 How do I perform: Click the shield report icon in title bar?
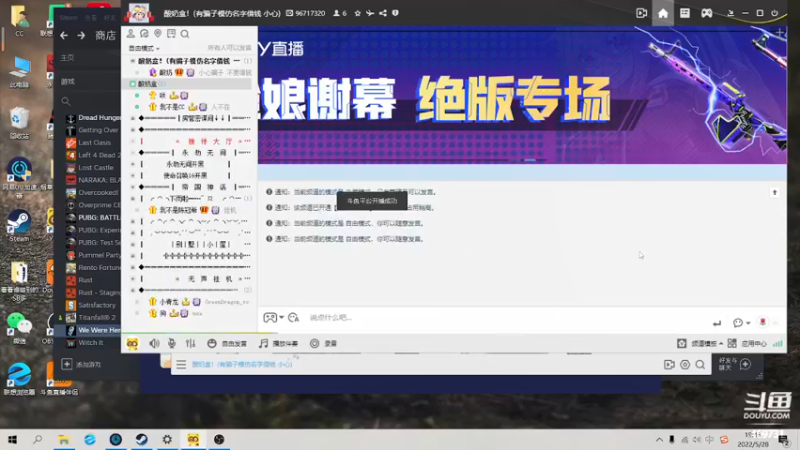395,13
